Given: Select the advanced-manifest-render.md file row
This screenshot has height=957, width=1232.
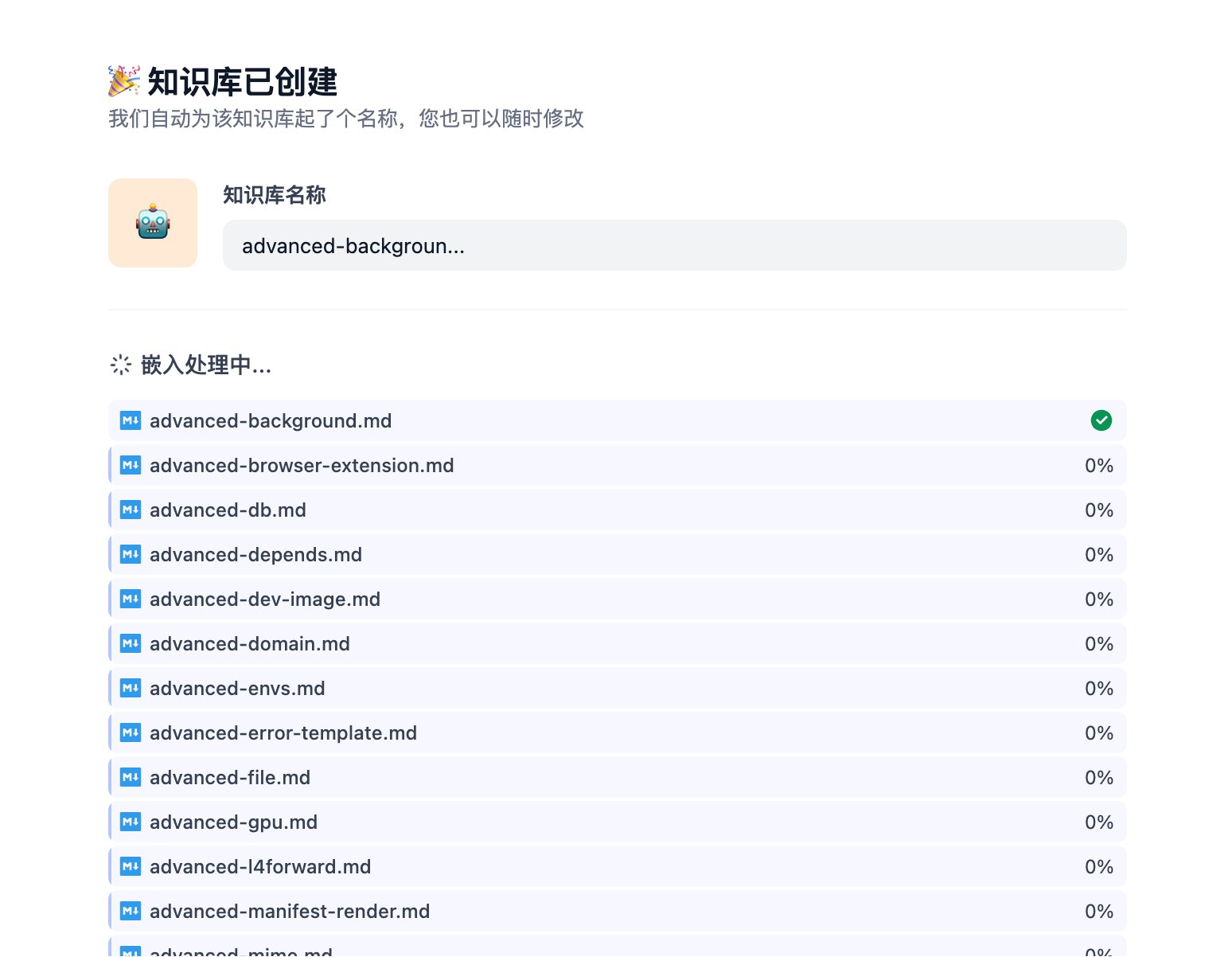Looking at the screenshot, I should [x=618, y=911].
